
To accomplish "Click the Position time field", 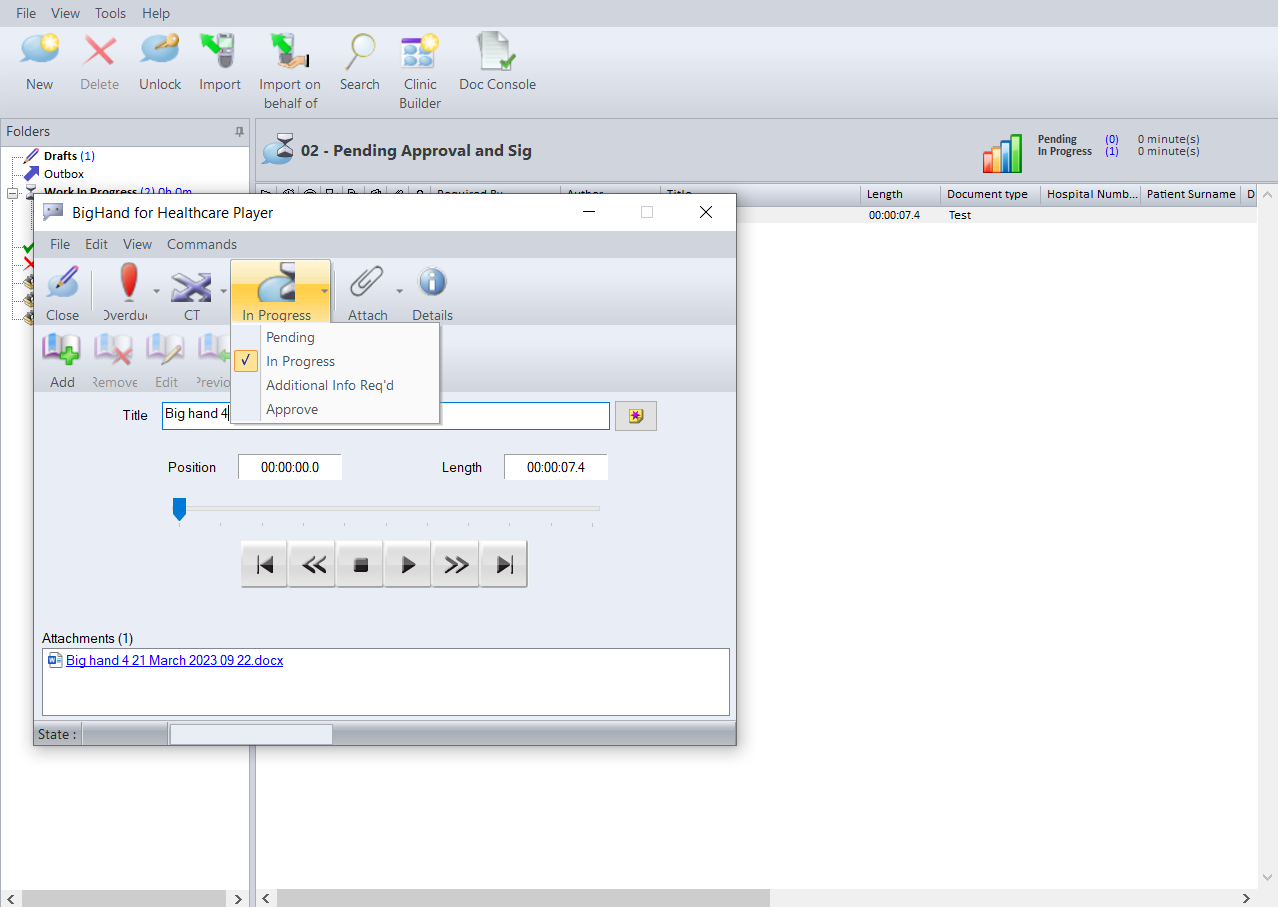I will [290, 467].
